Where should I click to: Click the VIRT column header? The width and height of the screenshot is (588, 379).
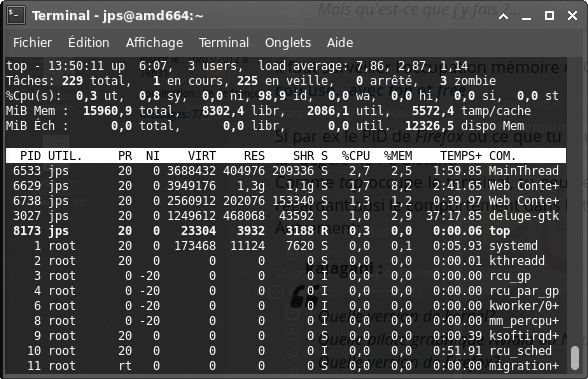[x=202, y=156]
